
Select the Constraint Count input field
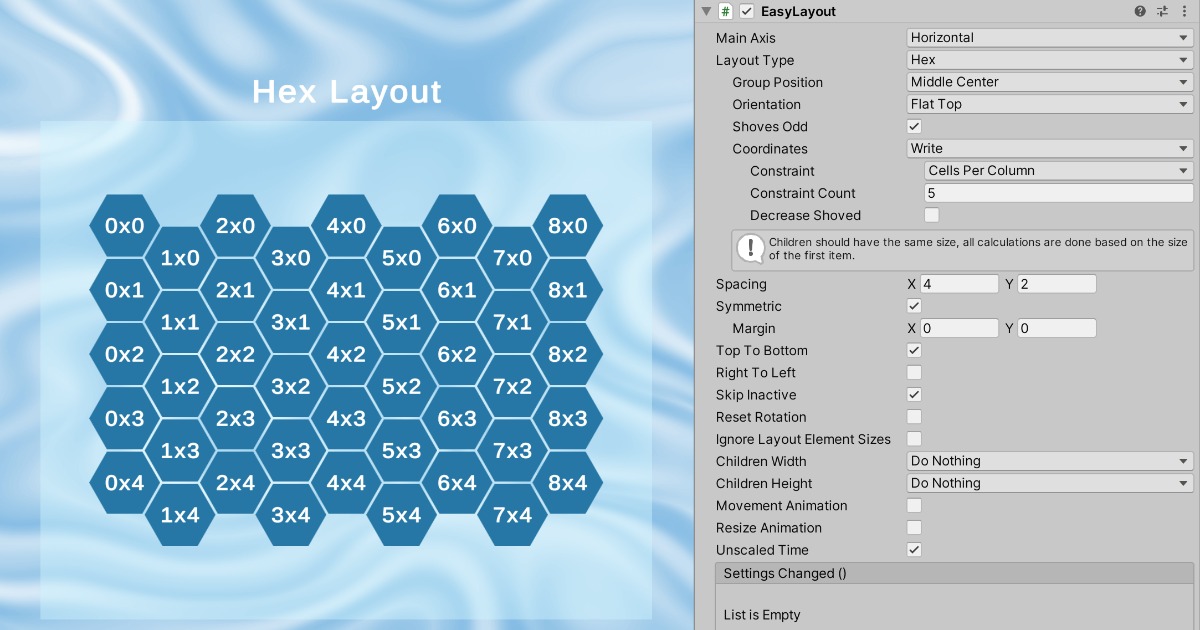click(1058, 192)
